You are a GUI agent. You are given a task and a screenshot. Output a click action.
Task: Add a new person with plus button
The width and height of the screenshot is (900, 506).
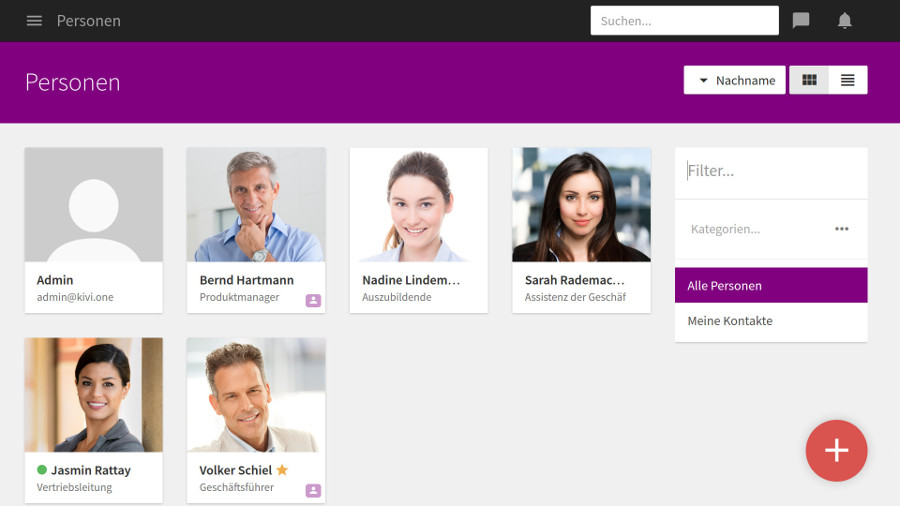[836, 450]
